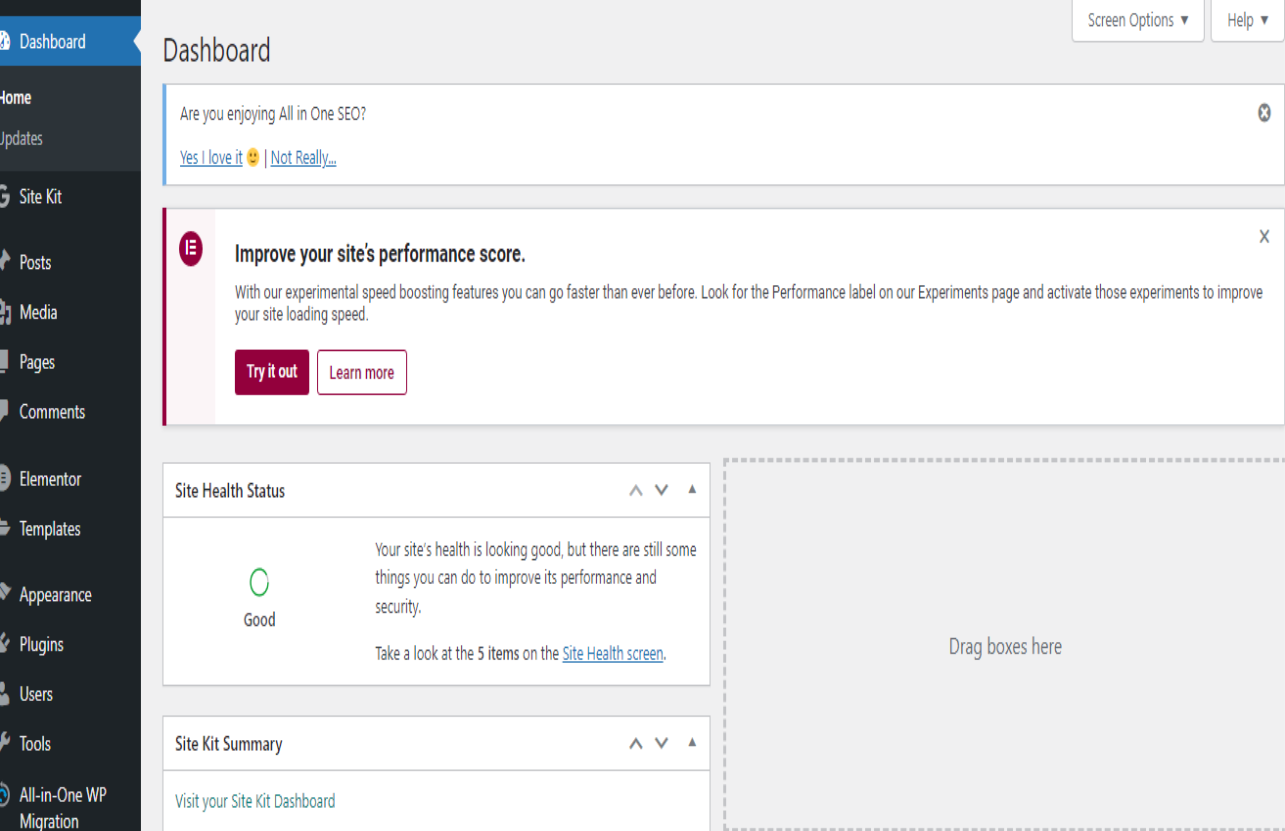Click the Dashboard page title
Viewport: 1285px width, 831px height.
pos(217,50)
